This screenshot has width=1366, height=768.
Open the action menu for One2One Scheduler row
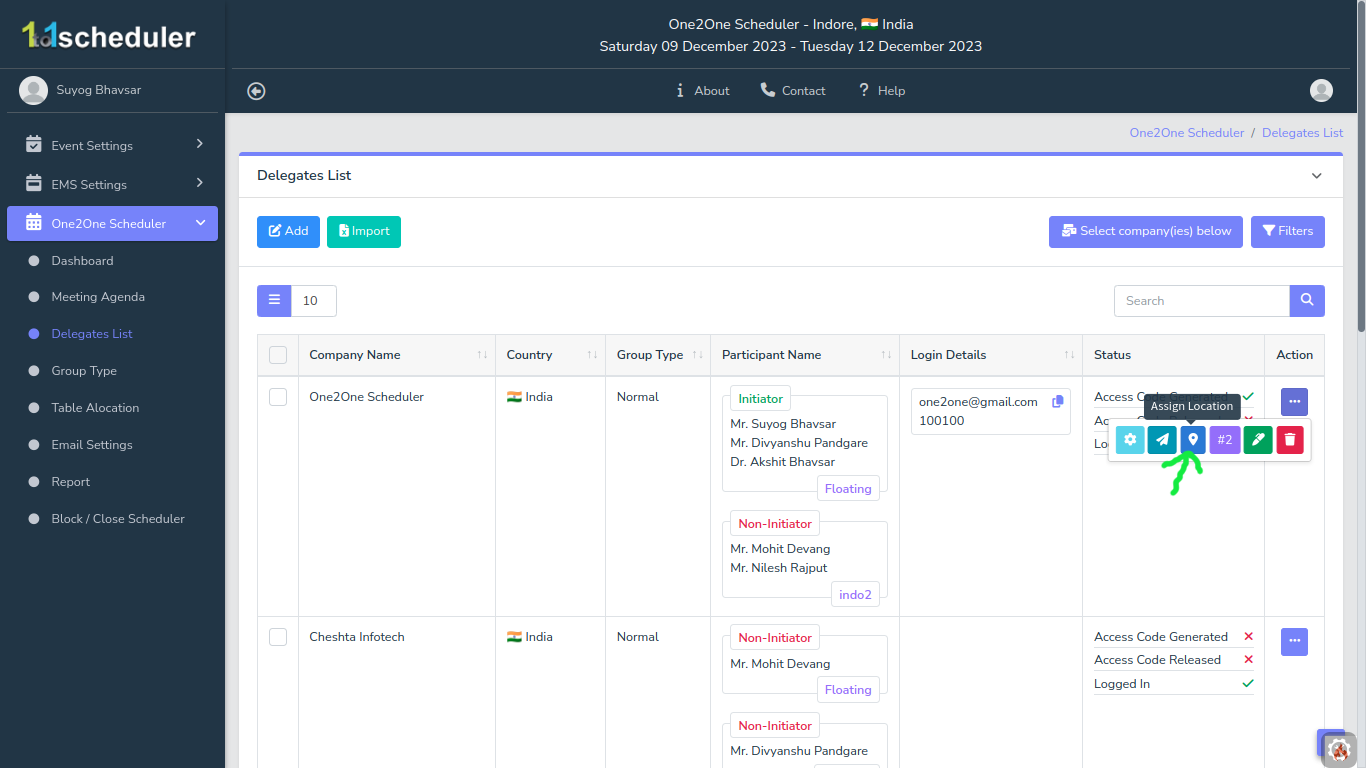1294,402
